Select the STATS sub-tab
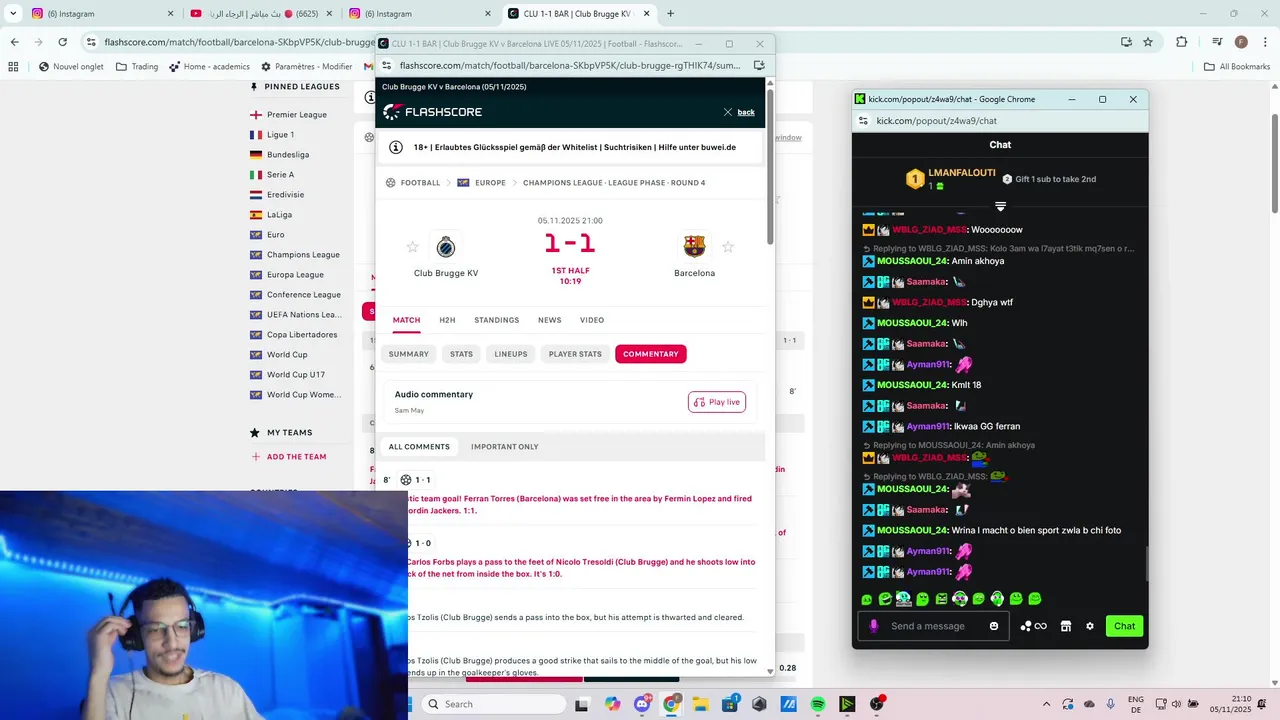1280x720 pixels. coord(461,354)
